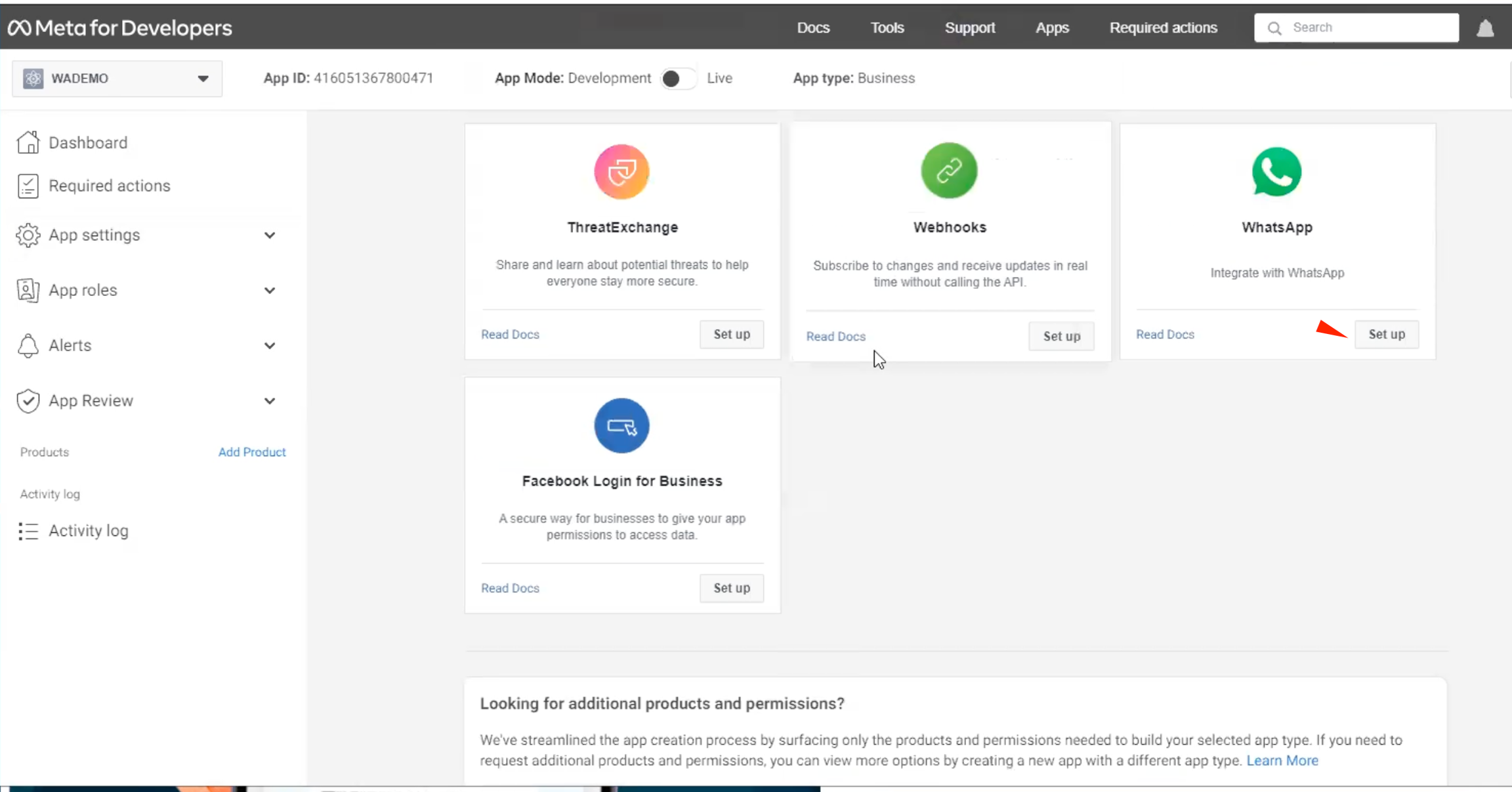Click the Activity log list icon

[28, 531]
